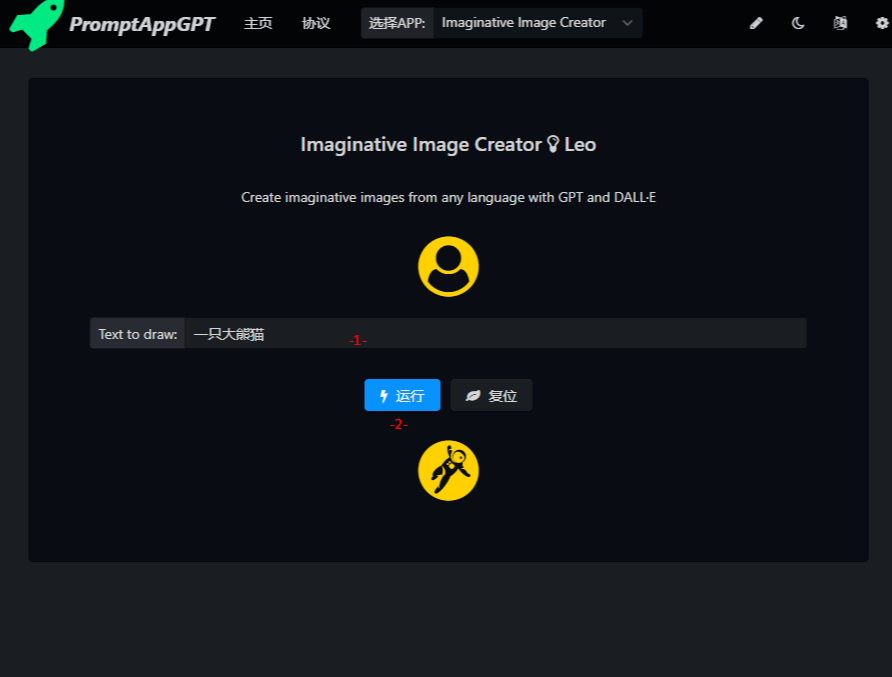
Task: Open the 协议 menu item
Action: pos(316,23)
